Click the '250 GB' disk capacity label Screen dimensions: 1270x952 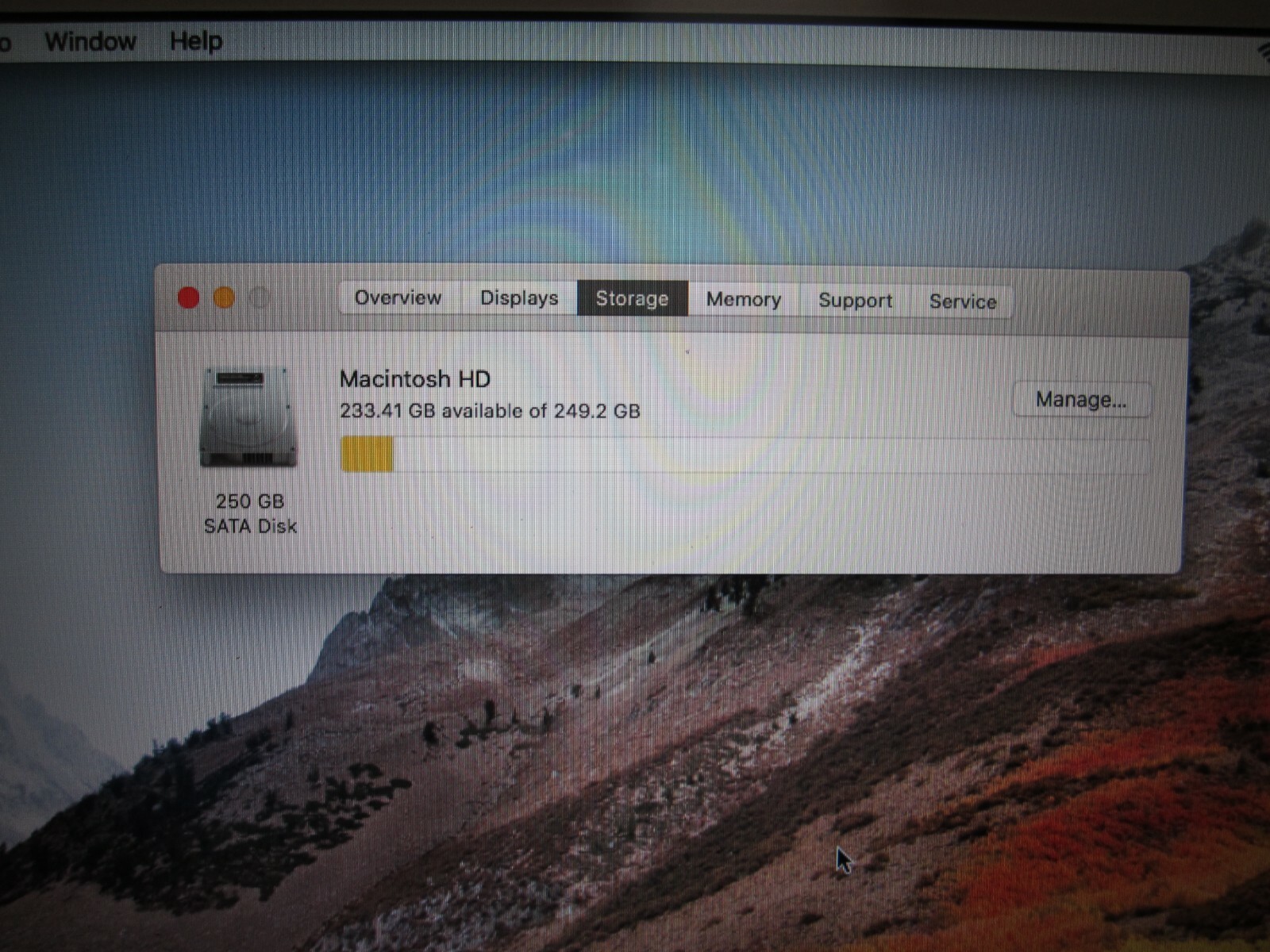[x=250, y=501]
